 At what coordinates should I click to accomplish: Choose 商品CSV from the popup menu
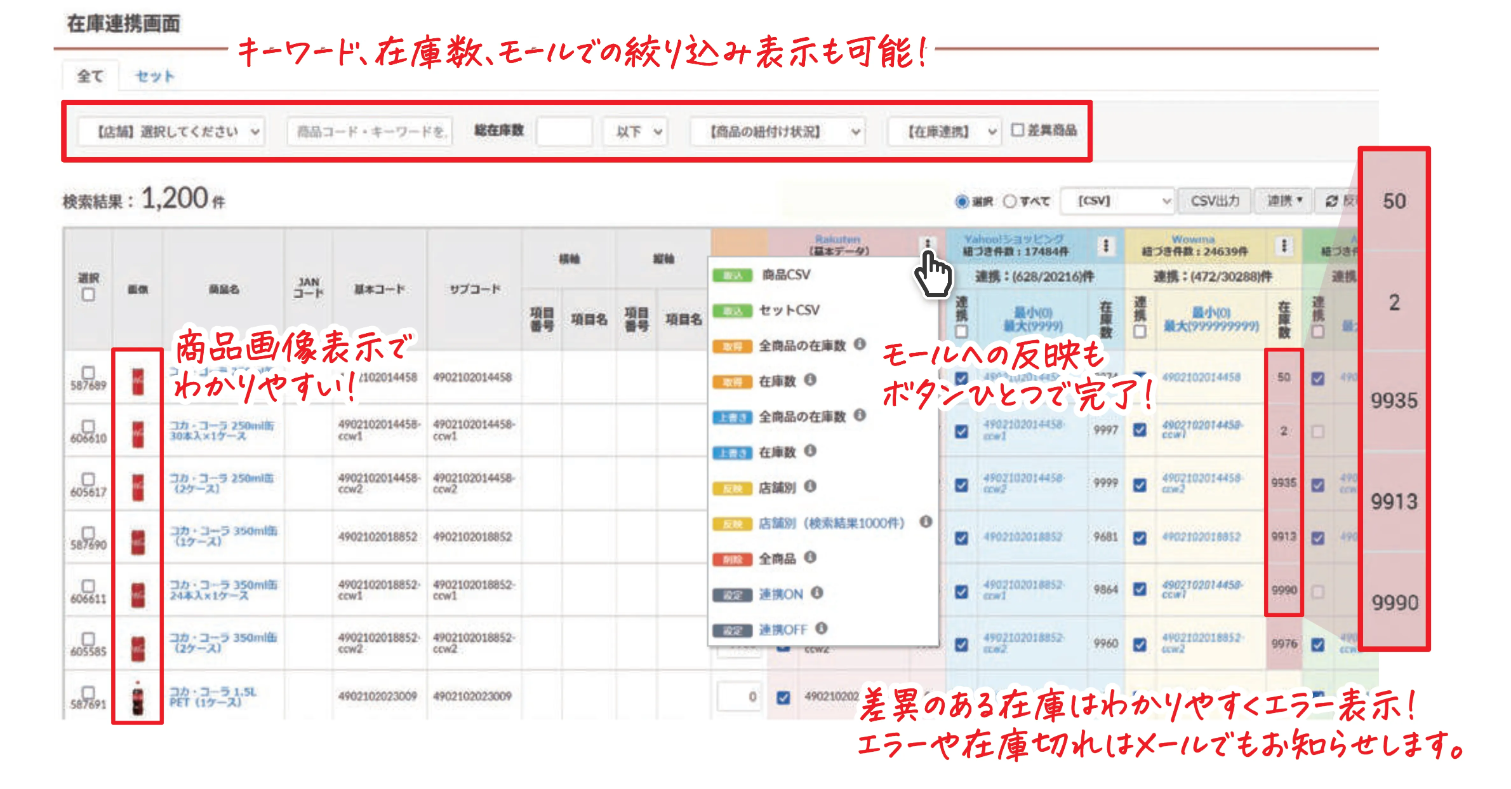click(x=786, y=274)
